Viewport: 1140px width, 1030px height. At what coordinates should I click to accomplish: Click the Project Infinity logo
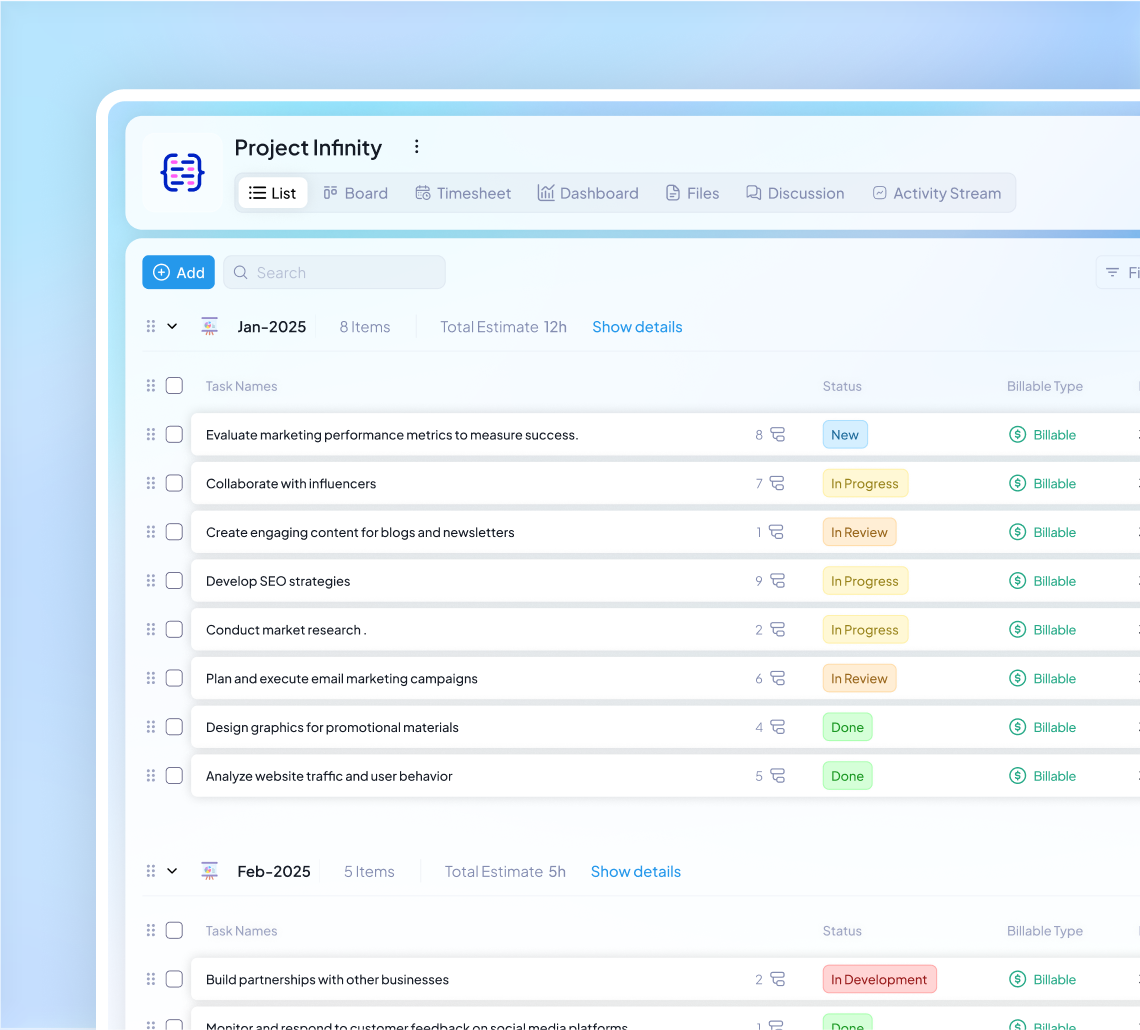click(x=181, y=172)
